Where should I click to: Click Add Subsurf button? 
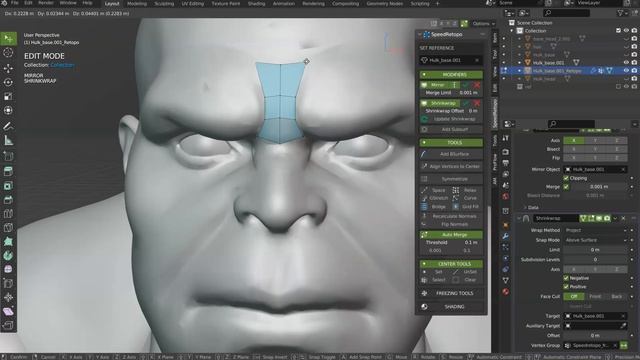pos(451,129)
